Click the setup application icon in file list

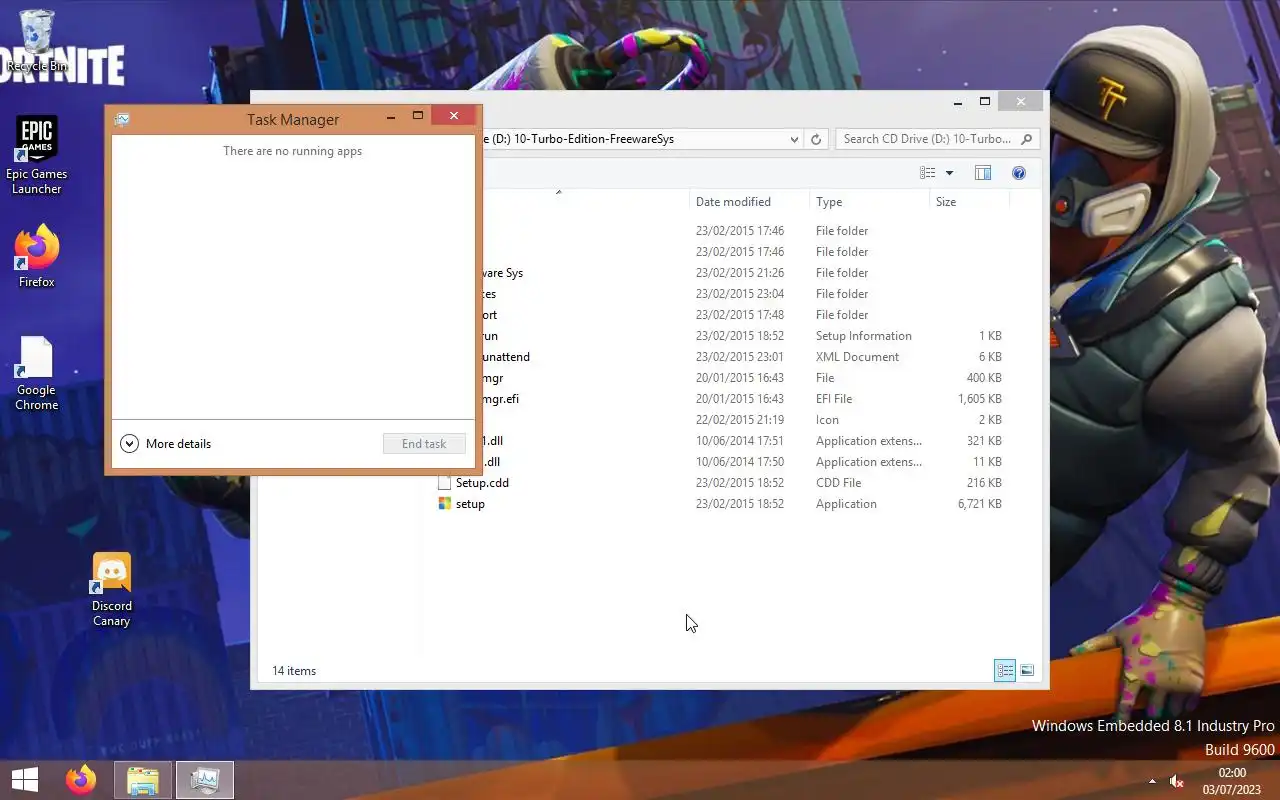click(445, 504)
